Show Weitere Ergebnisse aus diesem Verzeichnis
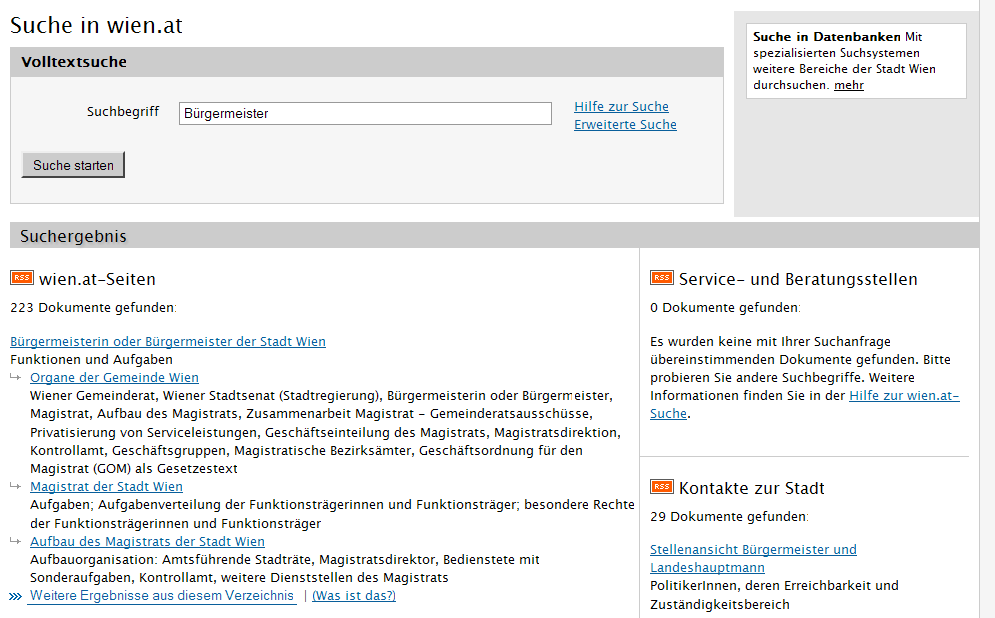 [x=162, y=596]
